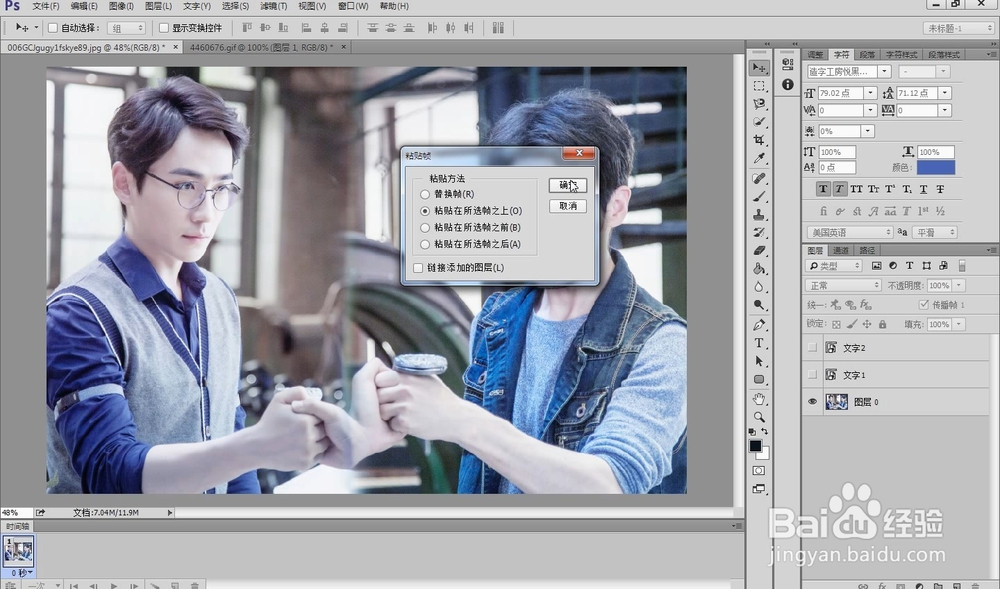This screenshot has height=589, width=1000.
Task: Open the 未标题-1 workspace dropdown
Action: pos(959,28)
